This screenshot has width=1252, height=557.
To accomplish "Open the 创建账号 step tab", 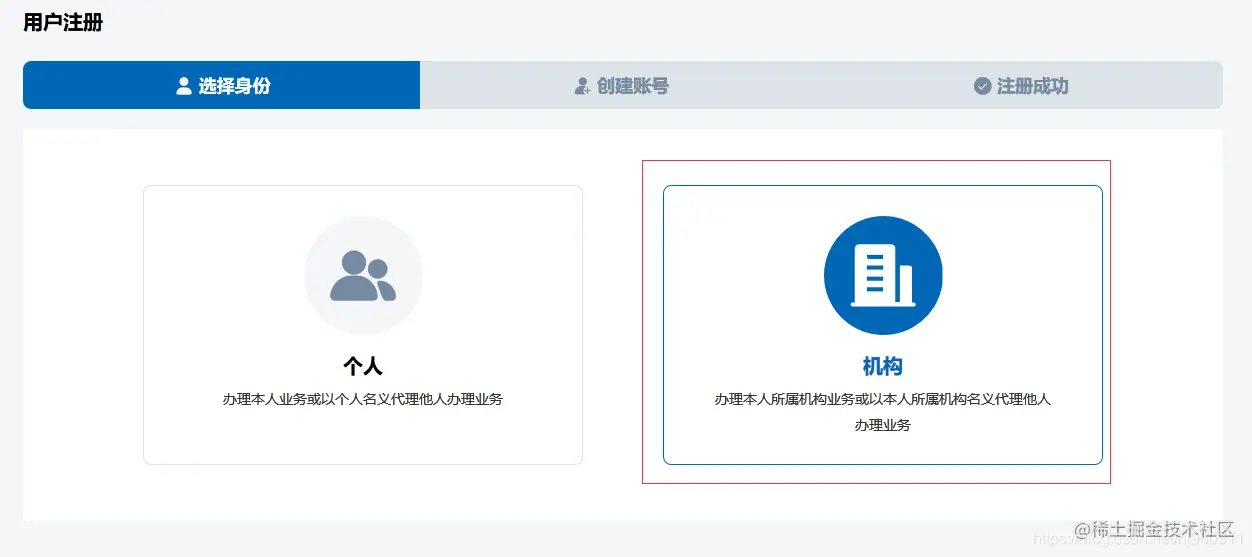I will [x=621, y=85].
